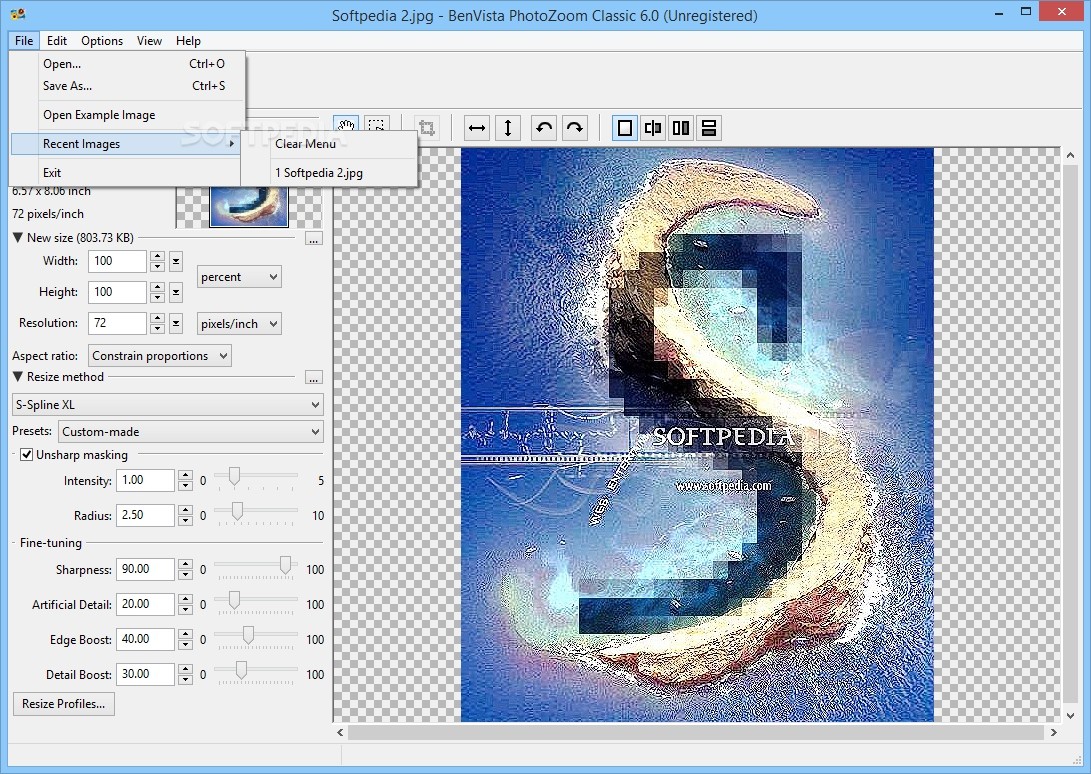Click preview horizontal scrollbar left arrow
This screenshot has width=1091, height=774.
340,732
